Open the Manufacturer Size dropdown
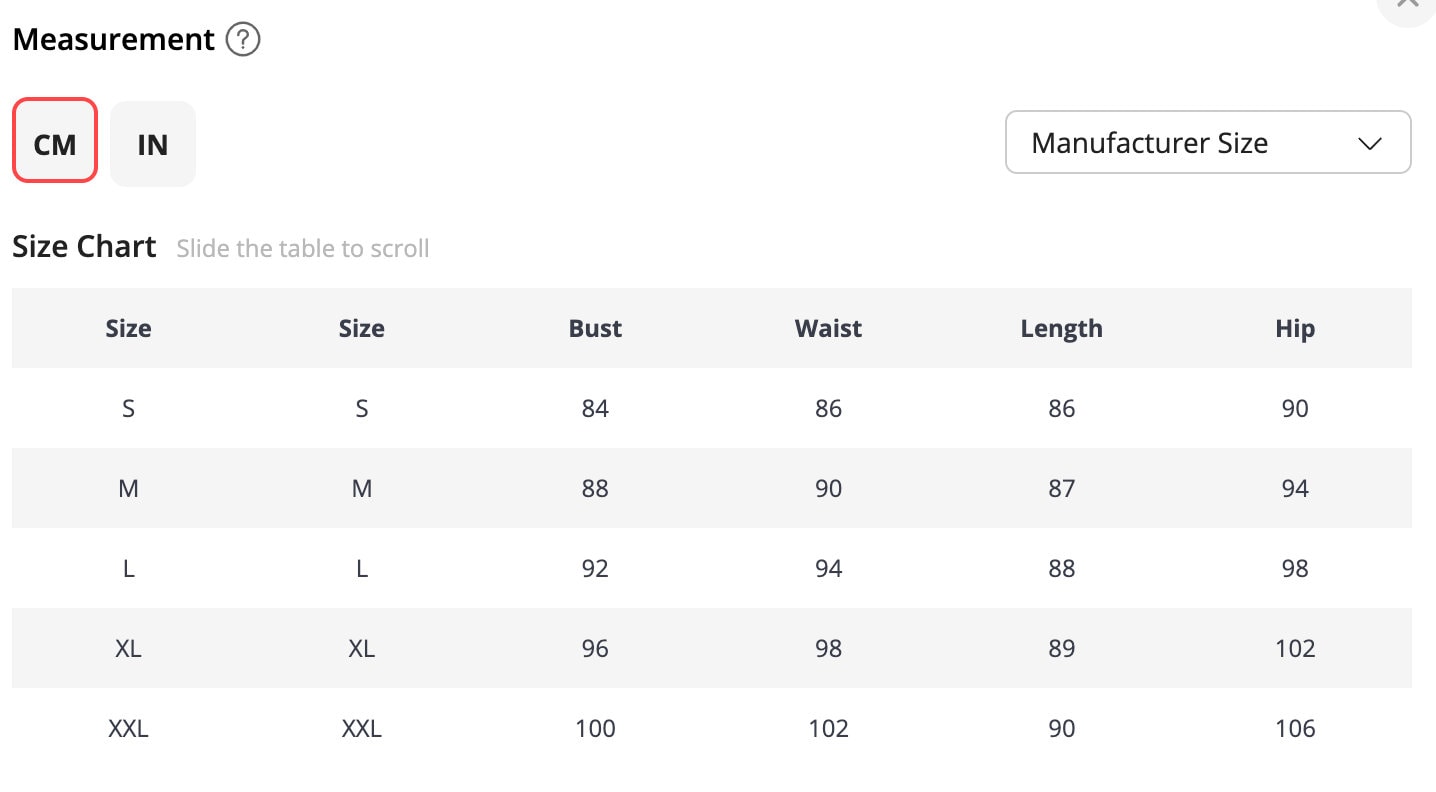Image resolution: width=1436 pixels, height=792 pixels. tap(1207, 143)
